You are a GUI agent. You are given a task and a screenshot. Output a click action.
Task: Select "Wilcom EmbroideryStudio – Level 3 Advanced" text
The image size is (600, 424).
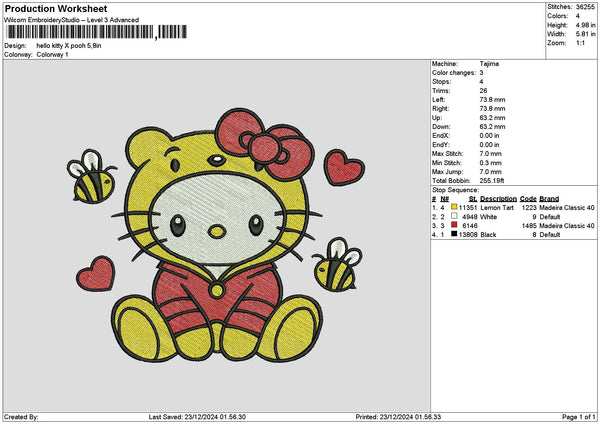click(x=72, y=20)
